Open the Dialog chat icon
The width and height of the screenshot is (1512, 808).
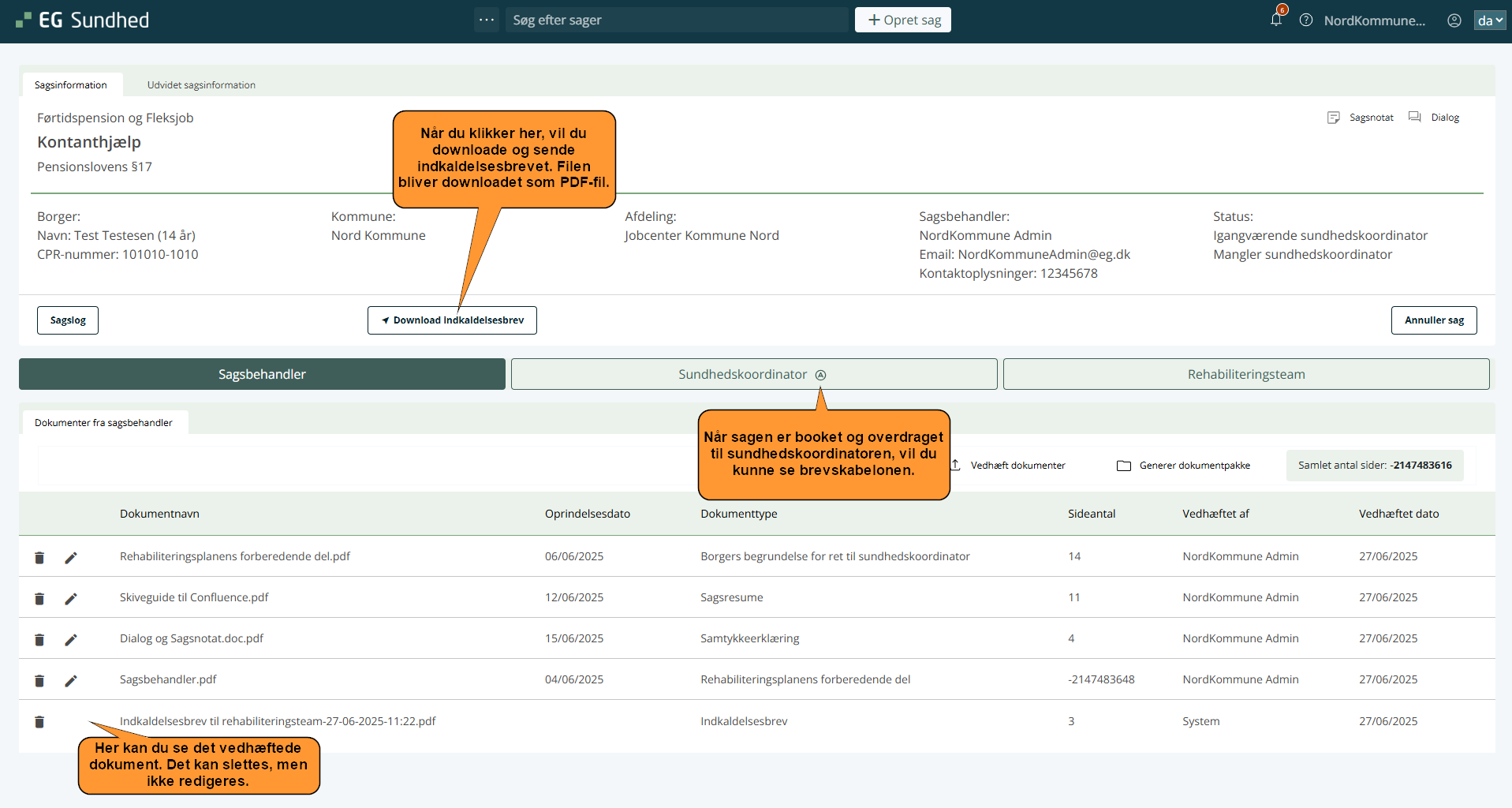tap(1415, 118)
